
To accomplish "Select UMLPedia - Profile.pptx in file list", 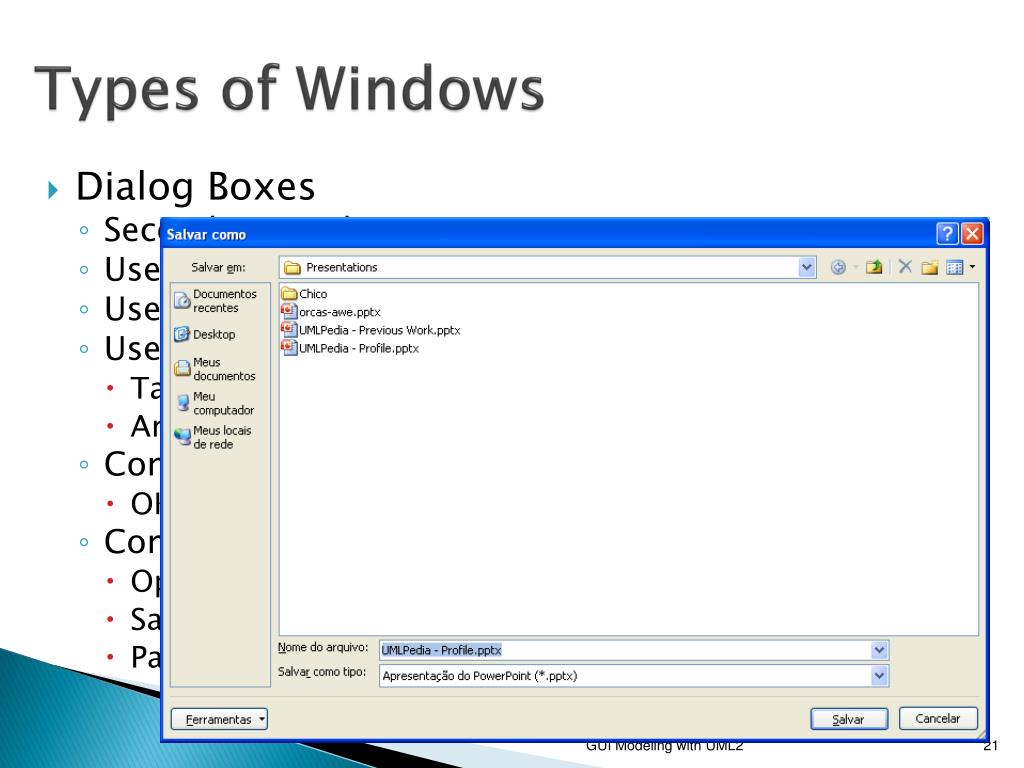I will pyautogui.click(x=350, y=349).
